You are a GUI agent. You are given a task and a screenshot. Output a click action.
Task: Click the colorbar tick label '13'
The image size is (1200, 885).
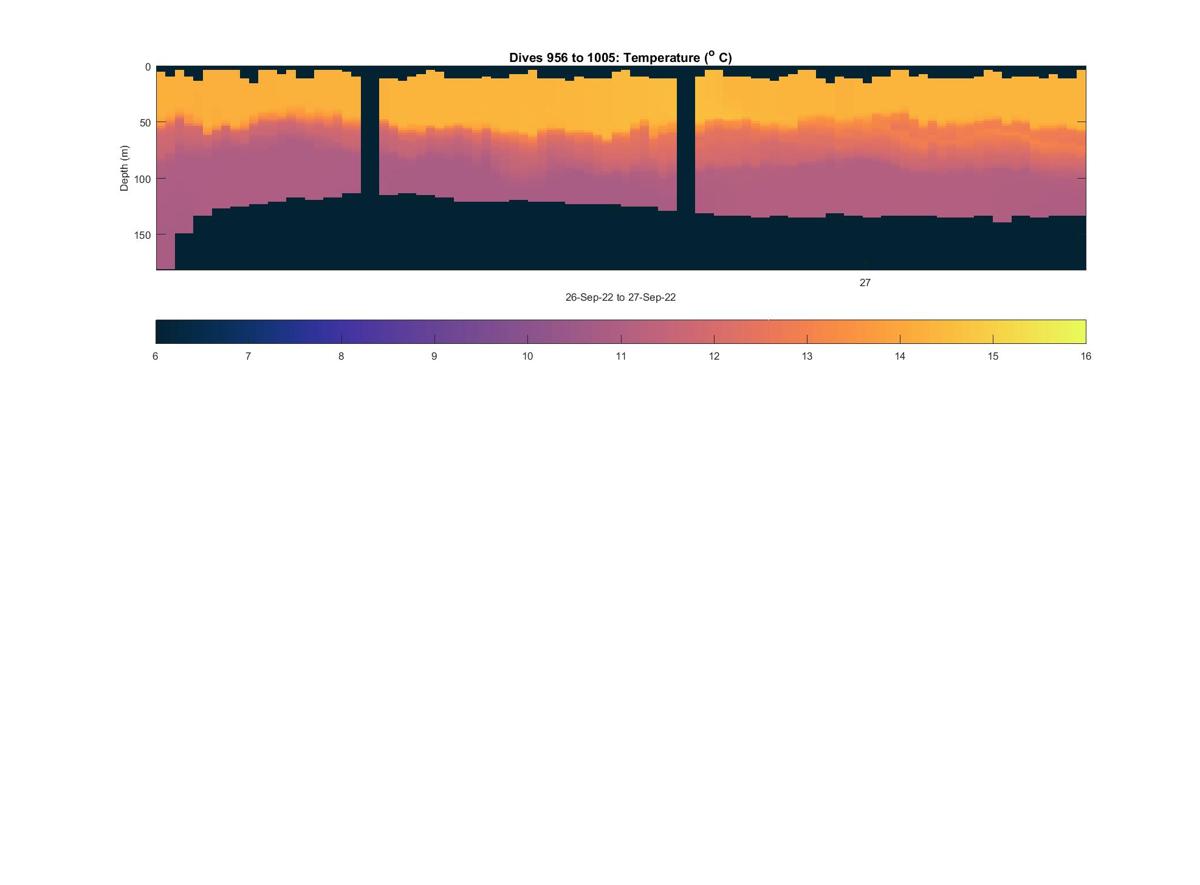pyautogui.click(x=807, y=356)
